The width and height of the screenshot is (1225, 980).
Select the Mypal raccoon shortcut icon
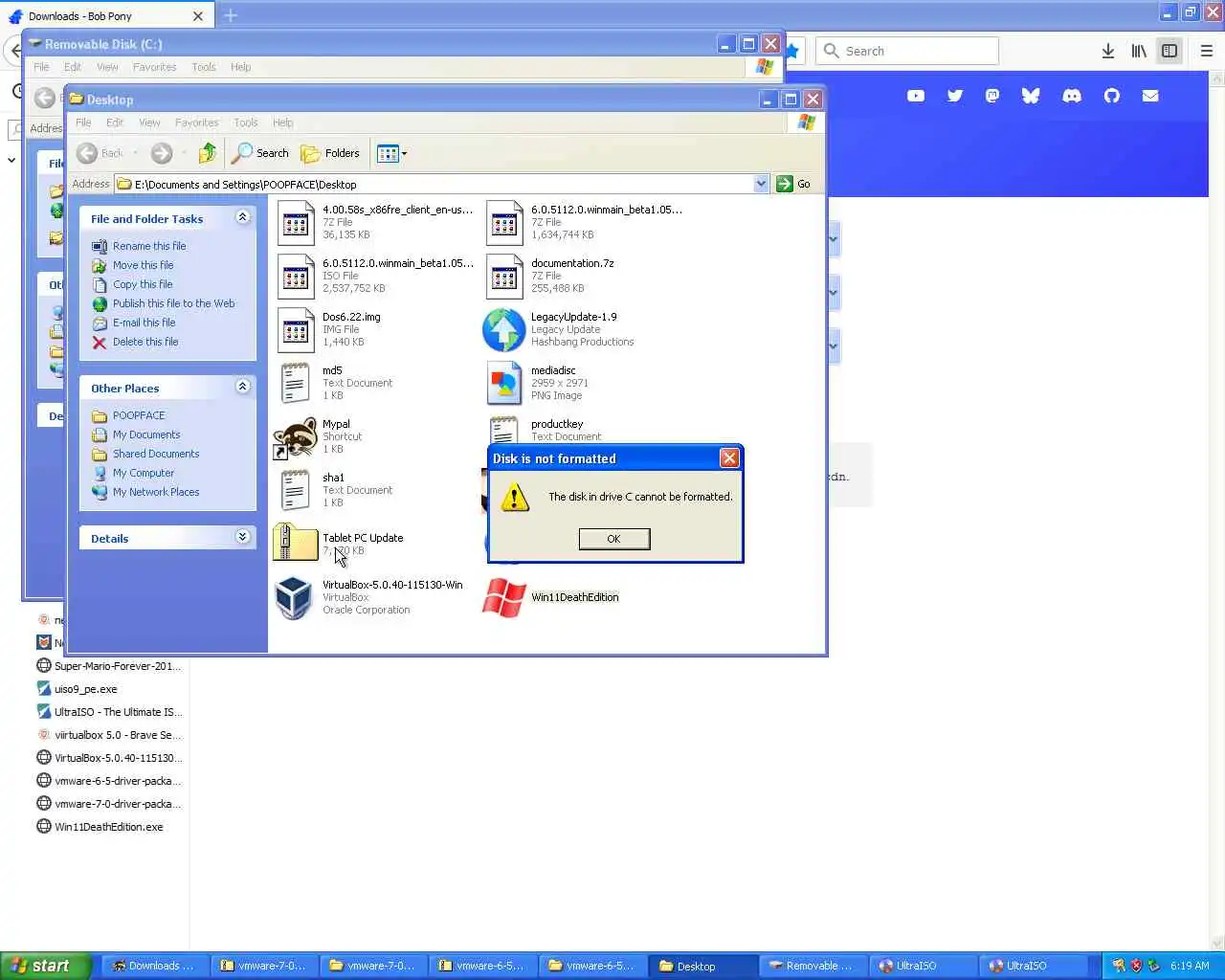click(296, 437)
